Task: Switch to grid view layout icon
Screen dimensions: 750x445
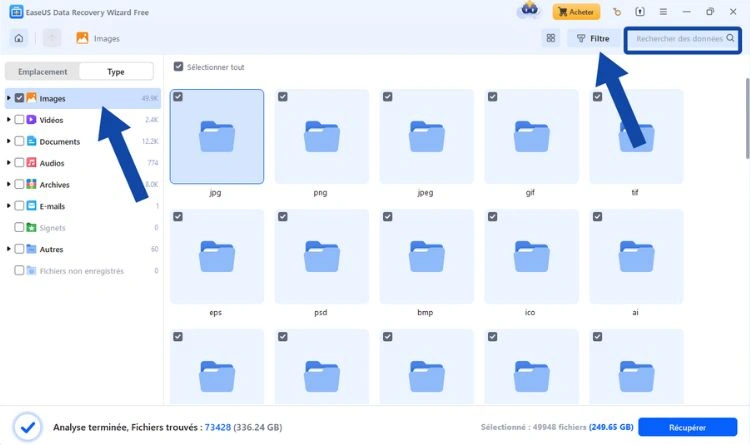Action: pos(551,38)
